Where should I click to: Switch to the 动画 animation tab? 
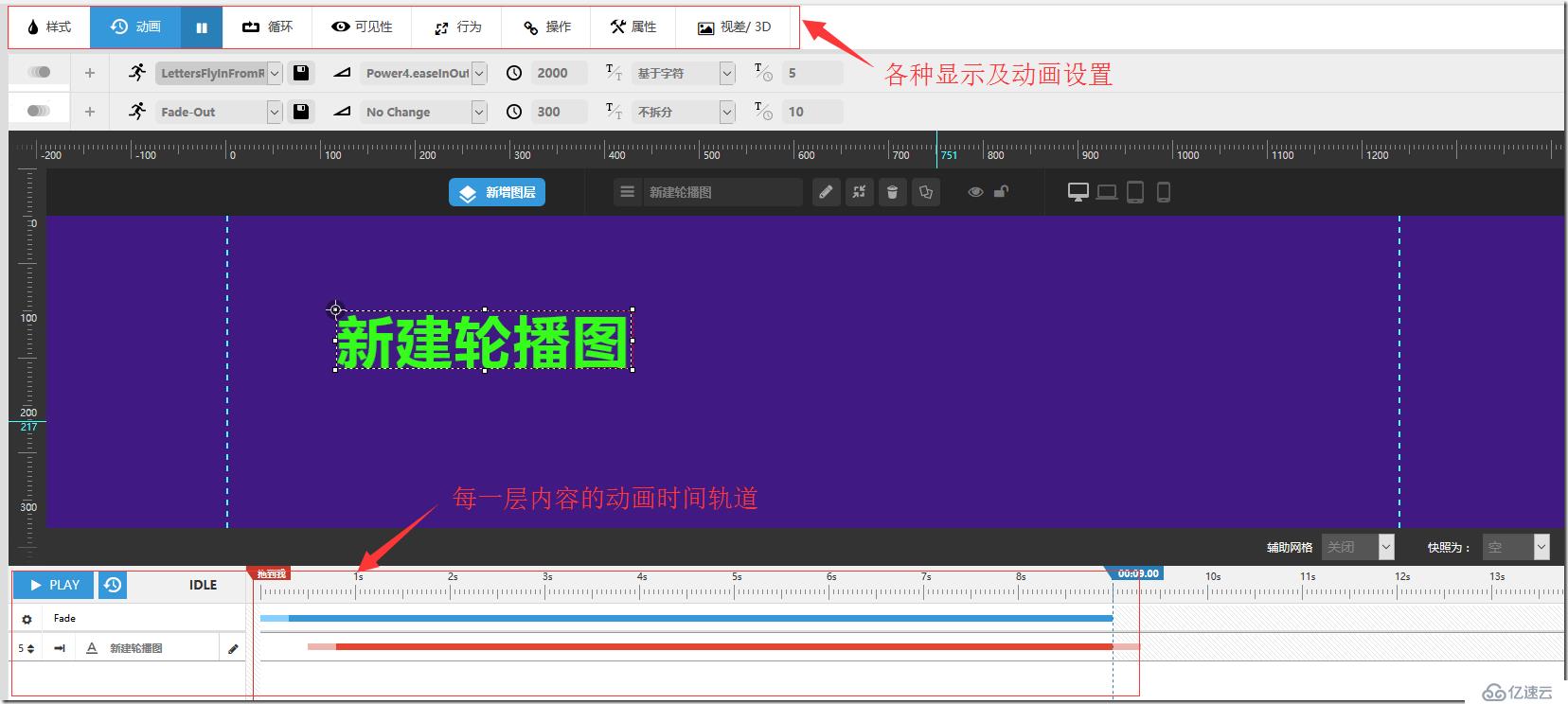coord(135,27)
